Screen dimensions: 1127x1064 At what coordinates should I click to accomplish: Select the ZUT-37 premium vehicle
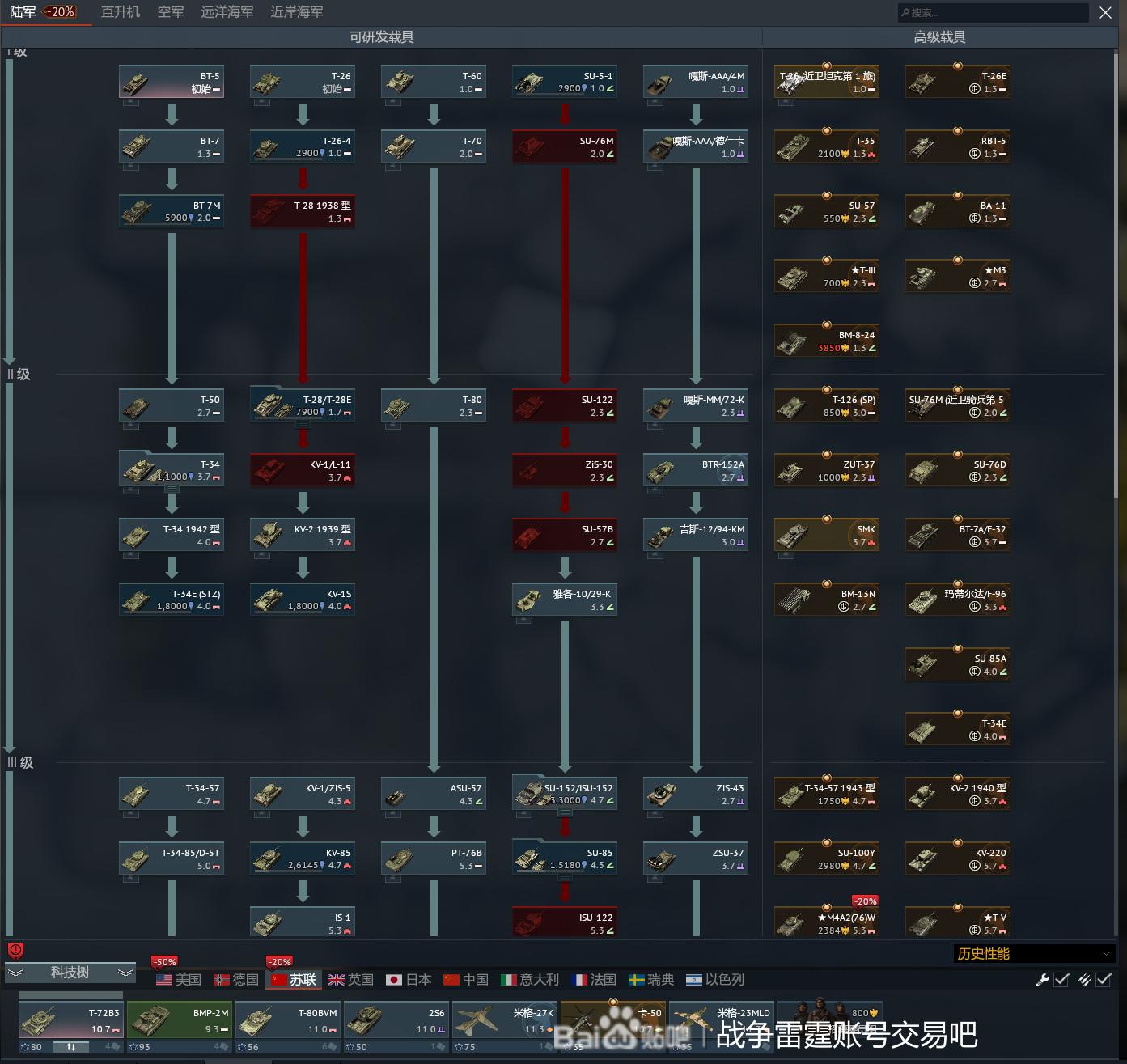tap(827, 470)
